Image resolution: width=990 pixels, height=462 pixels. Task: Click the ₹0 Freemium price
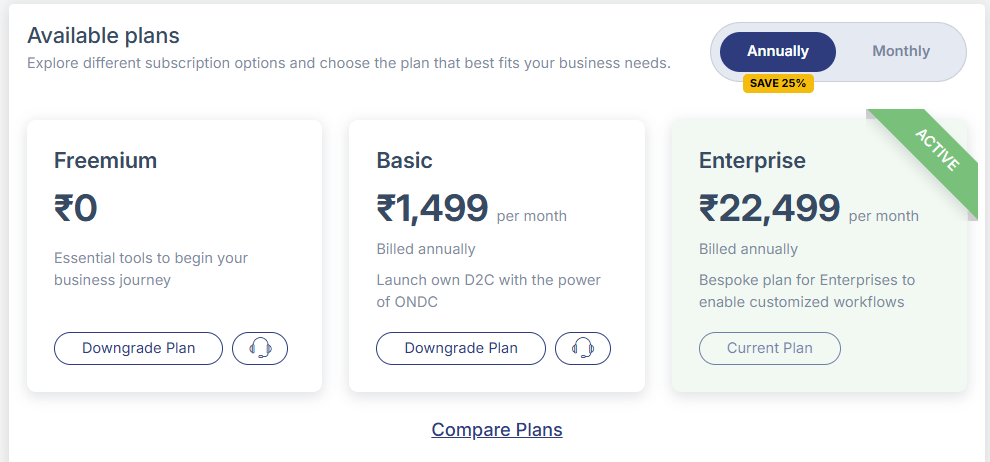76,208
